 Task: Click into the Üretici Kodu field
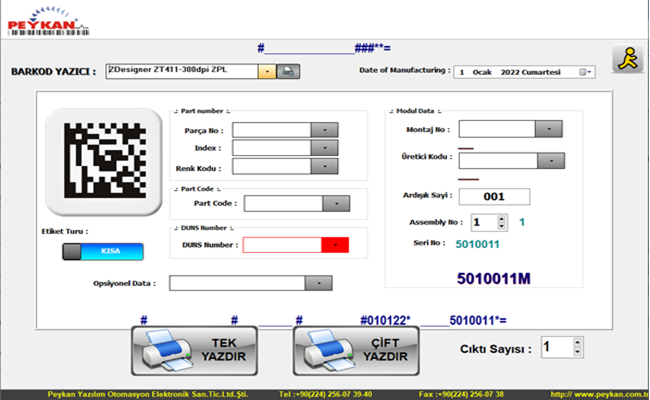tap(498, 161)
